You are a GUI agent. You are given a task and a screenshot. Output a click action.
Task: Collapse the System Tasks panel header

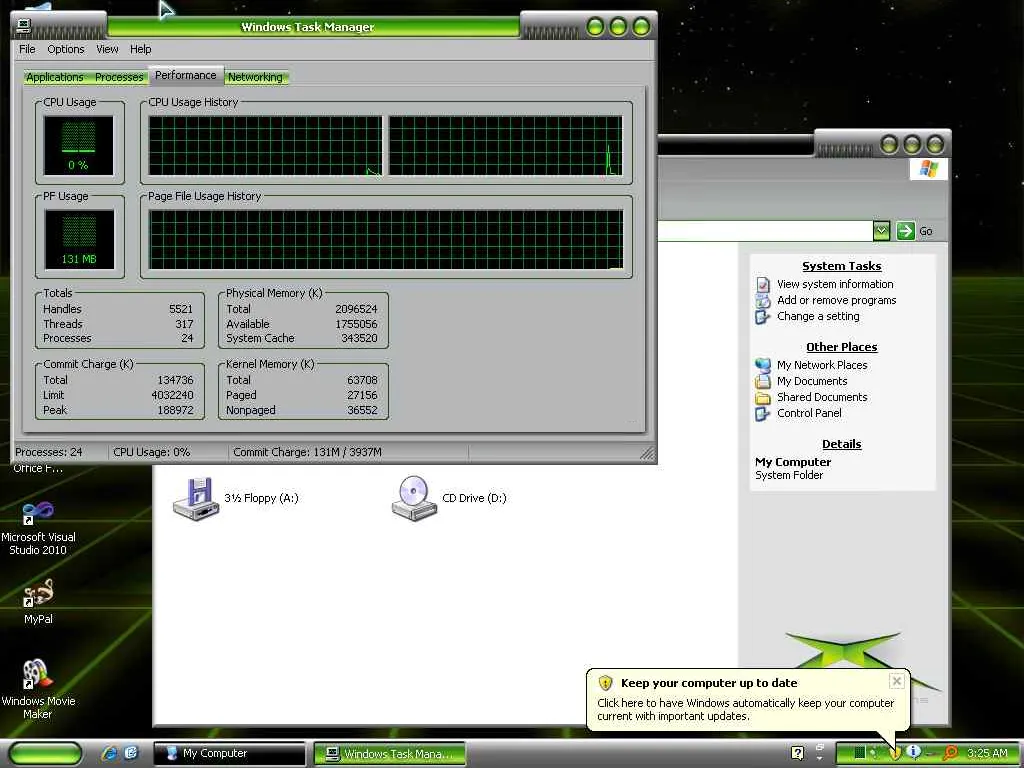pos(842,266)
